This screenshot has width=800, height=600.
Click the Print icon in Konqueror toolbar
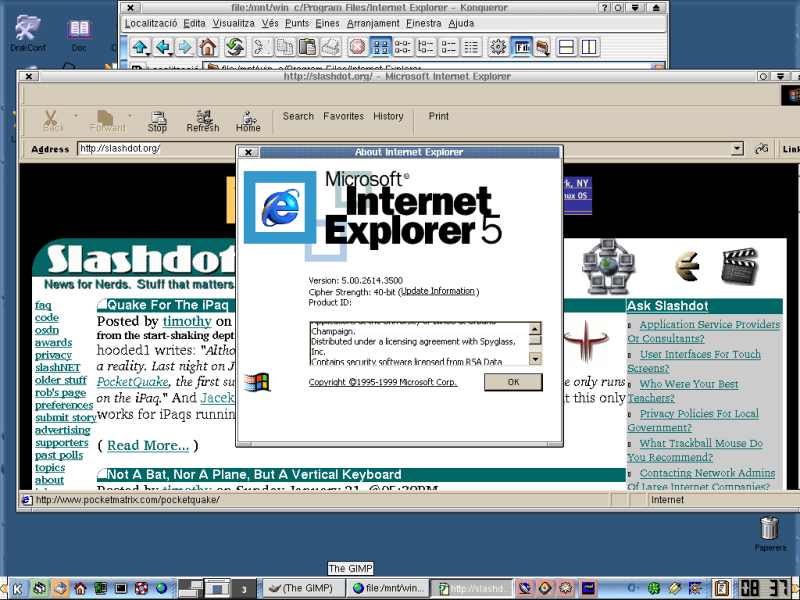point(330,47)
